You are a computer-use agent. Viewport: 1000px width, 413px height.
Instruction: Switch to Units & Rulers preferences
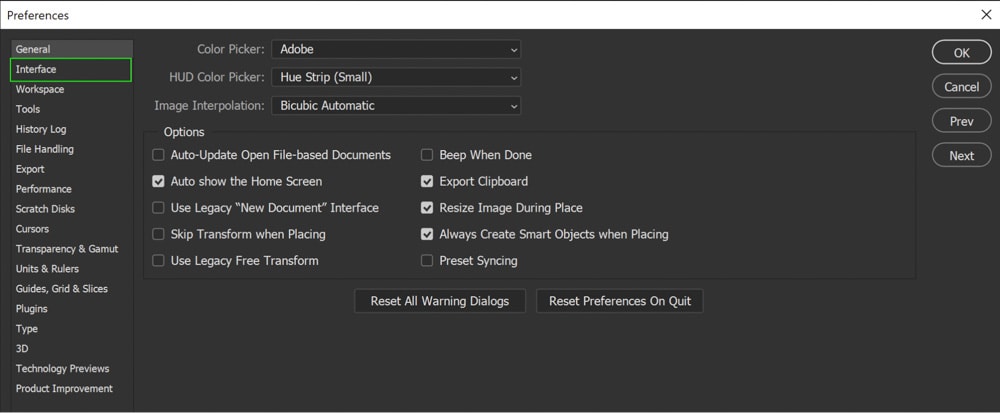tap(71, 268)
